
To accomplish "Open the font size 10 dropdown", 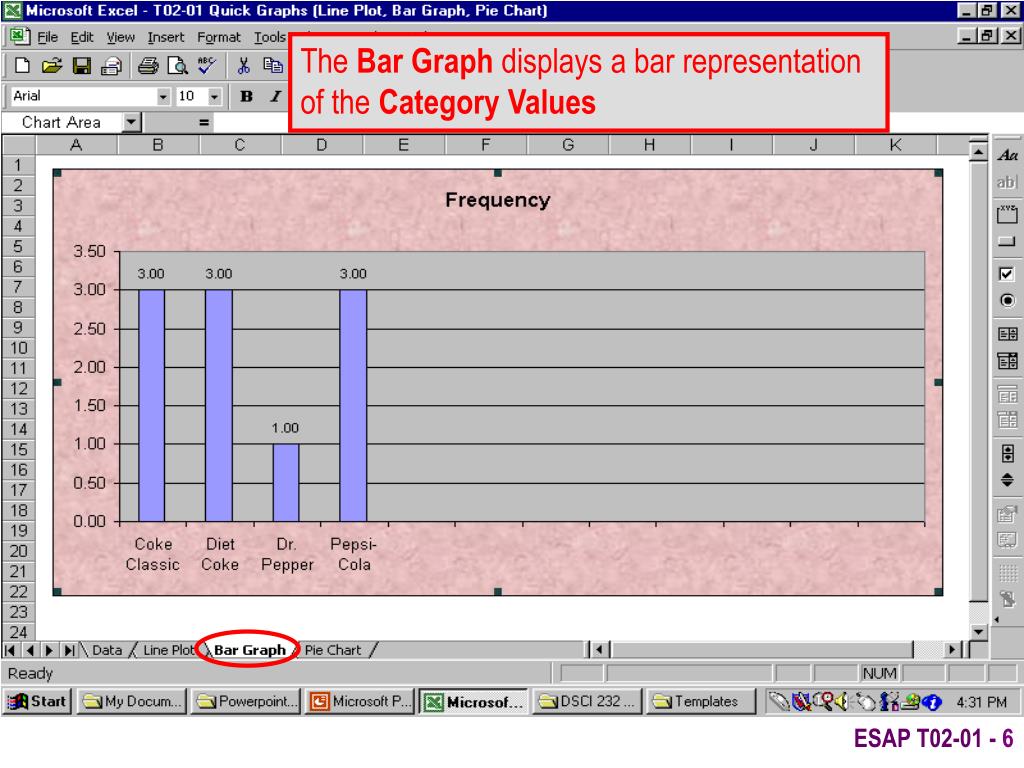I will pyautogui.click(x=214, y=97).
